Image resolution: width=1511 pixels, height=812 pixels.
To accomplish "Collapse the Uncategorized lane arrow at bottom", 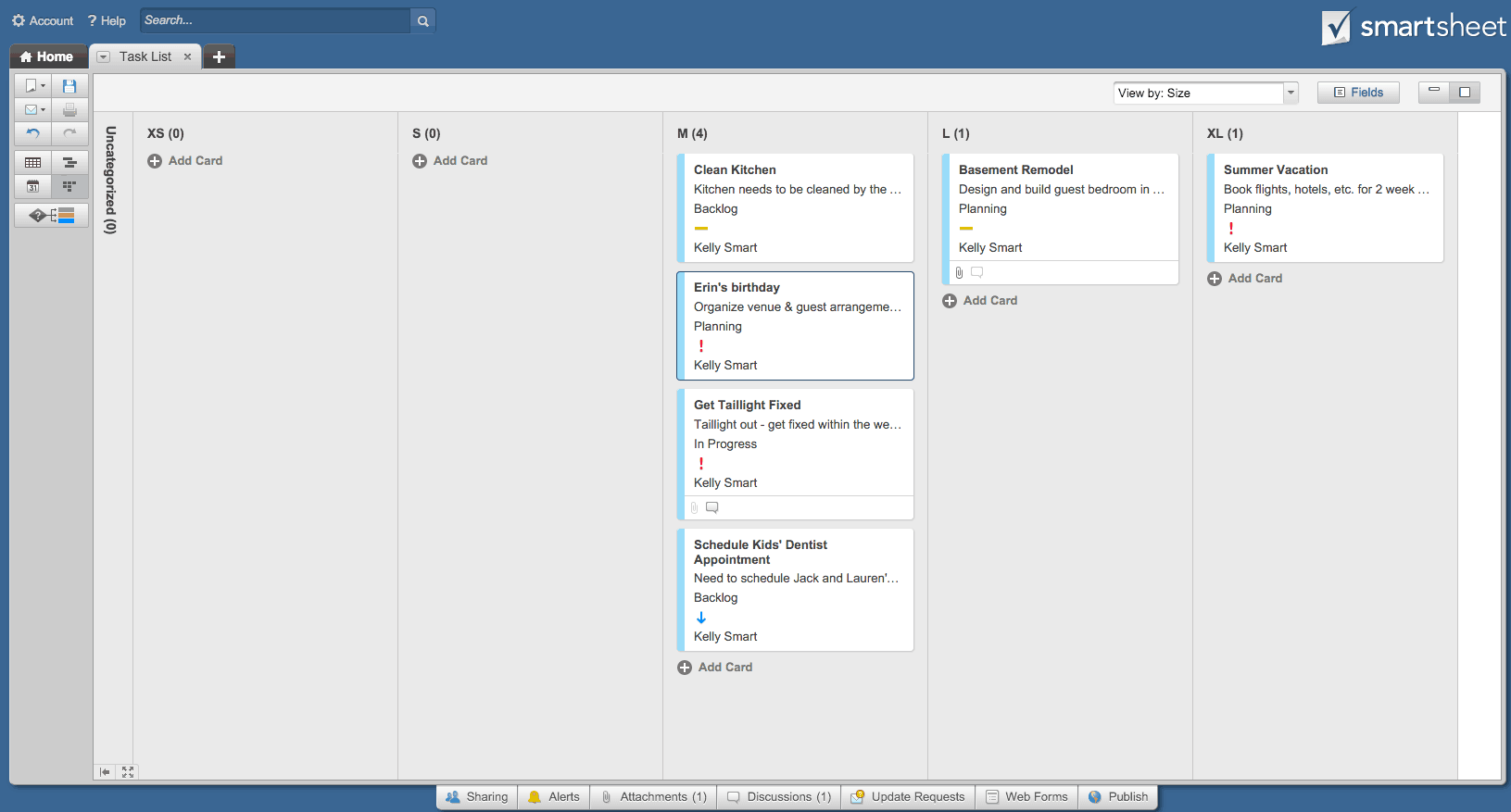I will (x=105, y=772).
